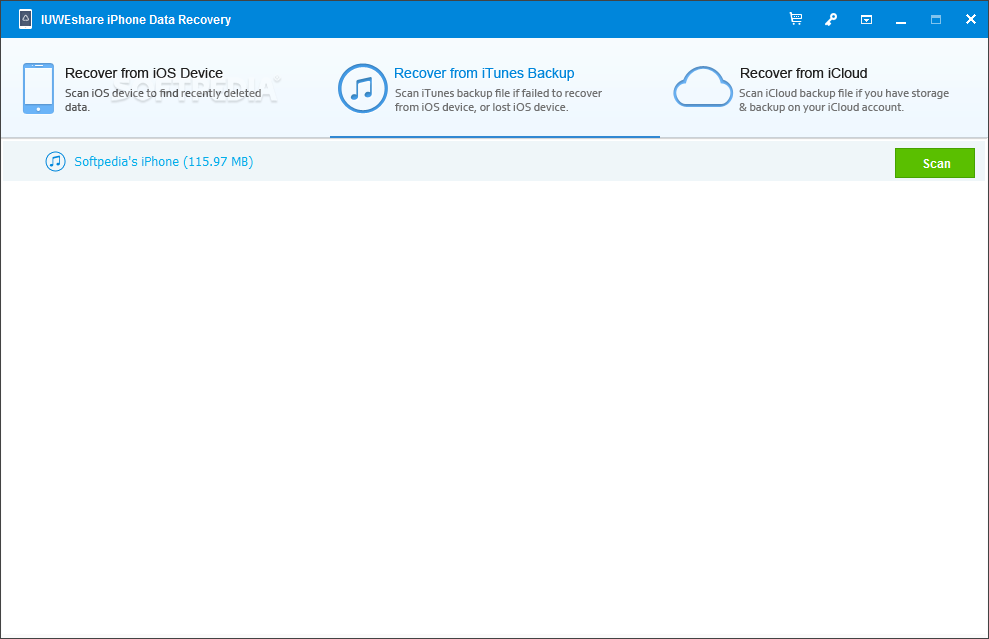989x639 pixels.
Task: Click the iPhone device icon
Action: (x=38, y=88)
